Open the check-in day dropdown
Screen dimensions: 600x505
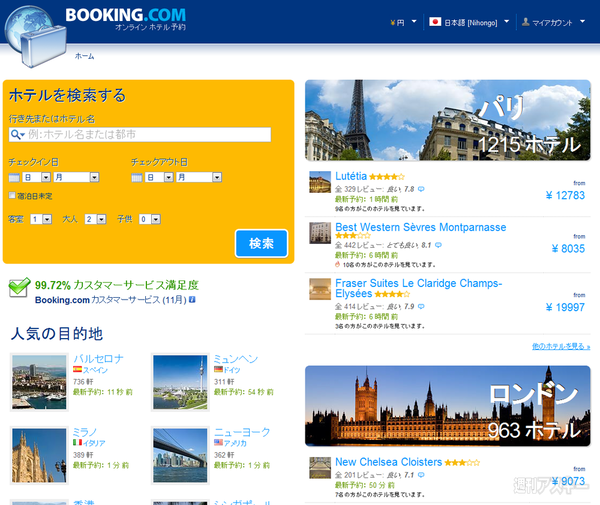coord(37,177)
